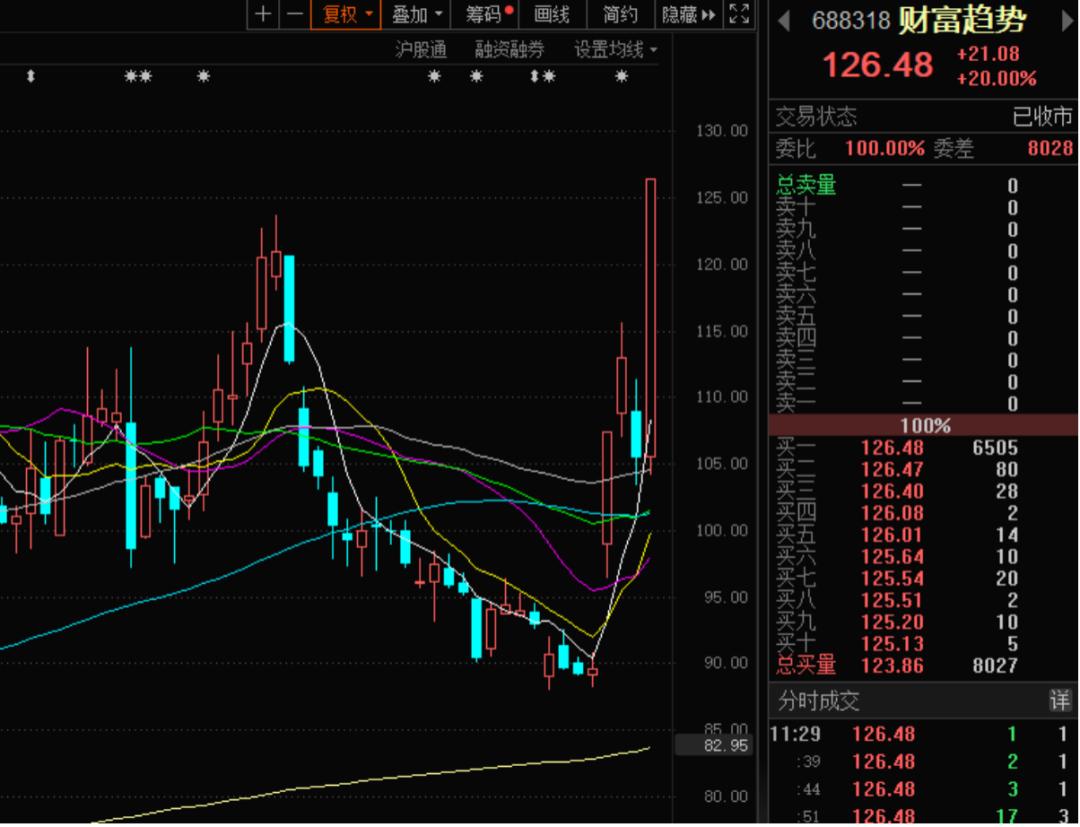This screenshot has height=827, width=1080.
Task: Zoom out chart with the minus icon
Action: [294, 14]
